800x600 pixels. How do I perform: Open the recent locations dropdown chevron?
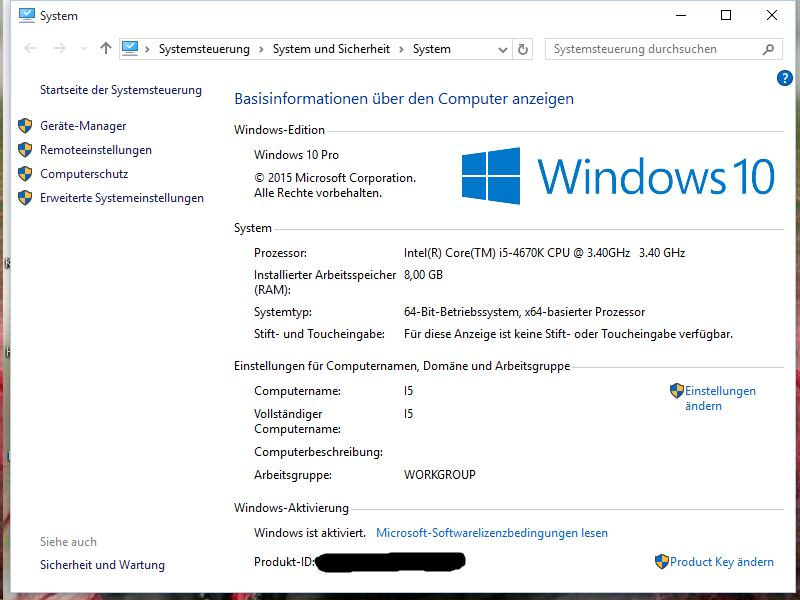pyautogui.click(x=83, y=49)
